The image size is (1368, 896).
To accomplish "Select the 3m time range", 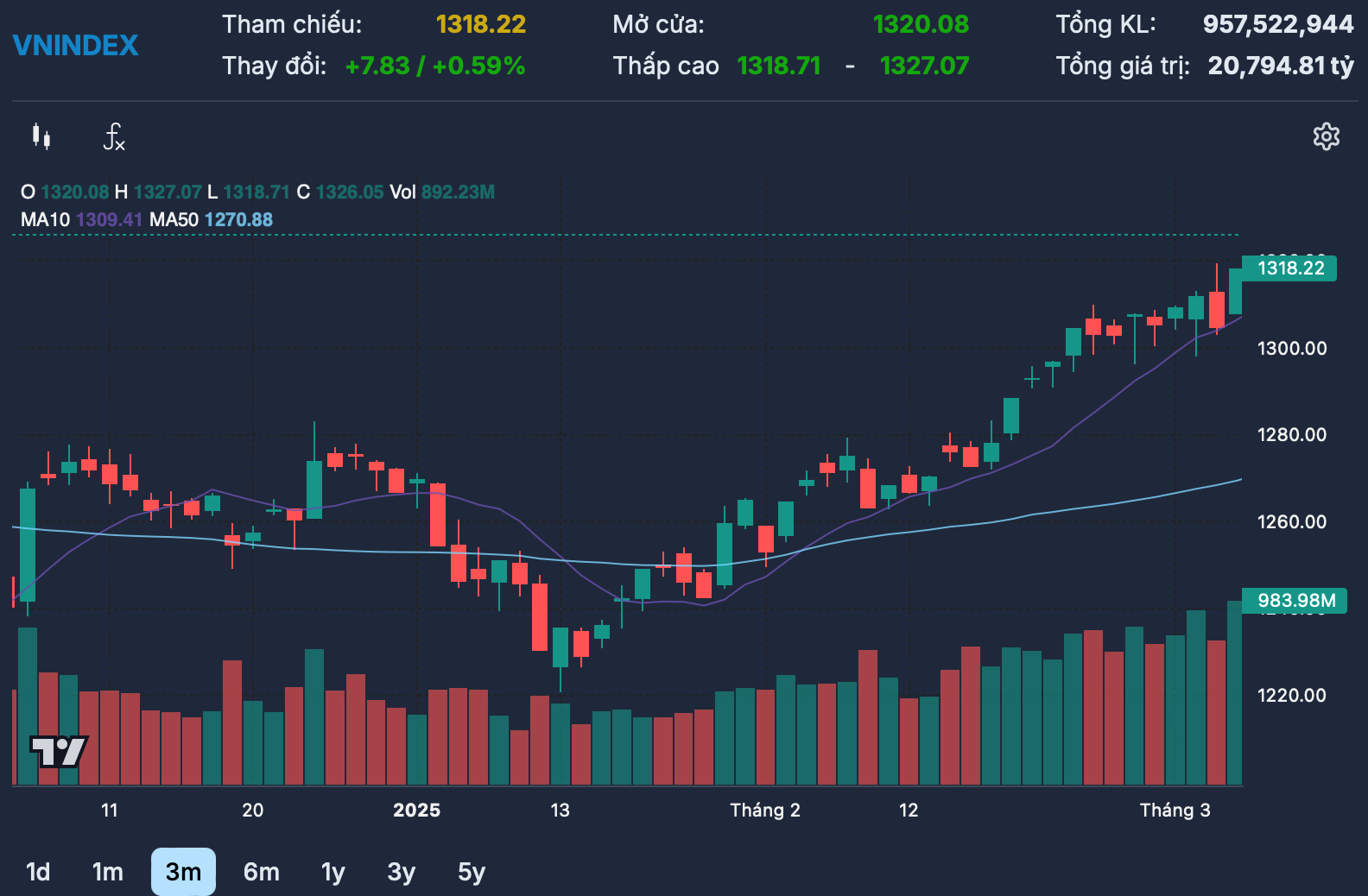I will (x=183, y=872).
